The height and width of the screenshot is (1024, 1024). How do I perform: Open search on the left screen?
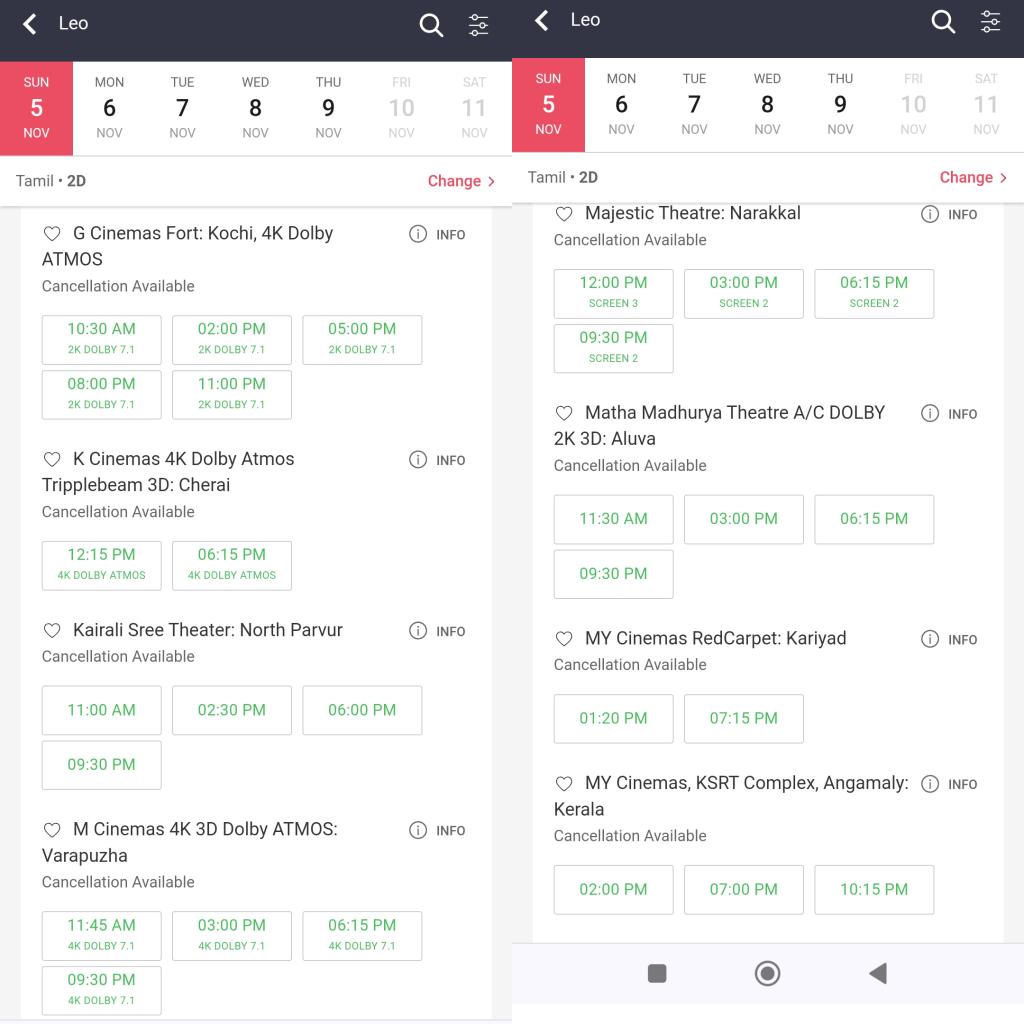(x=431, y=25)
